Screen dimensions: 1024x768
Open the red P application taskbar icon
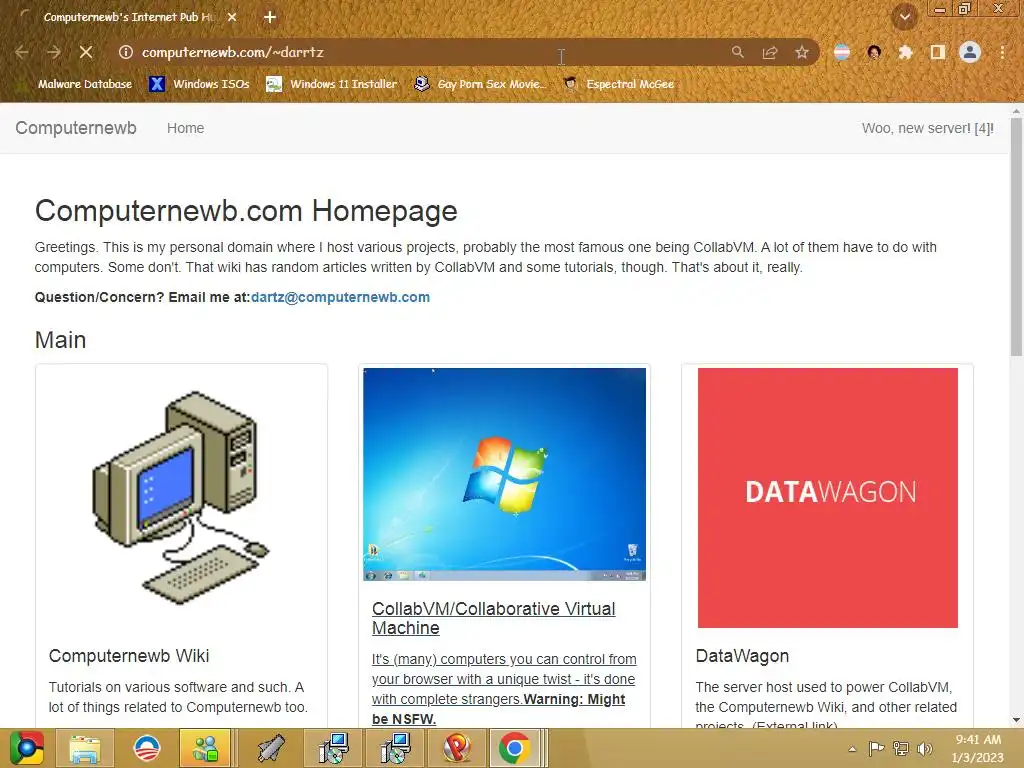456,748
